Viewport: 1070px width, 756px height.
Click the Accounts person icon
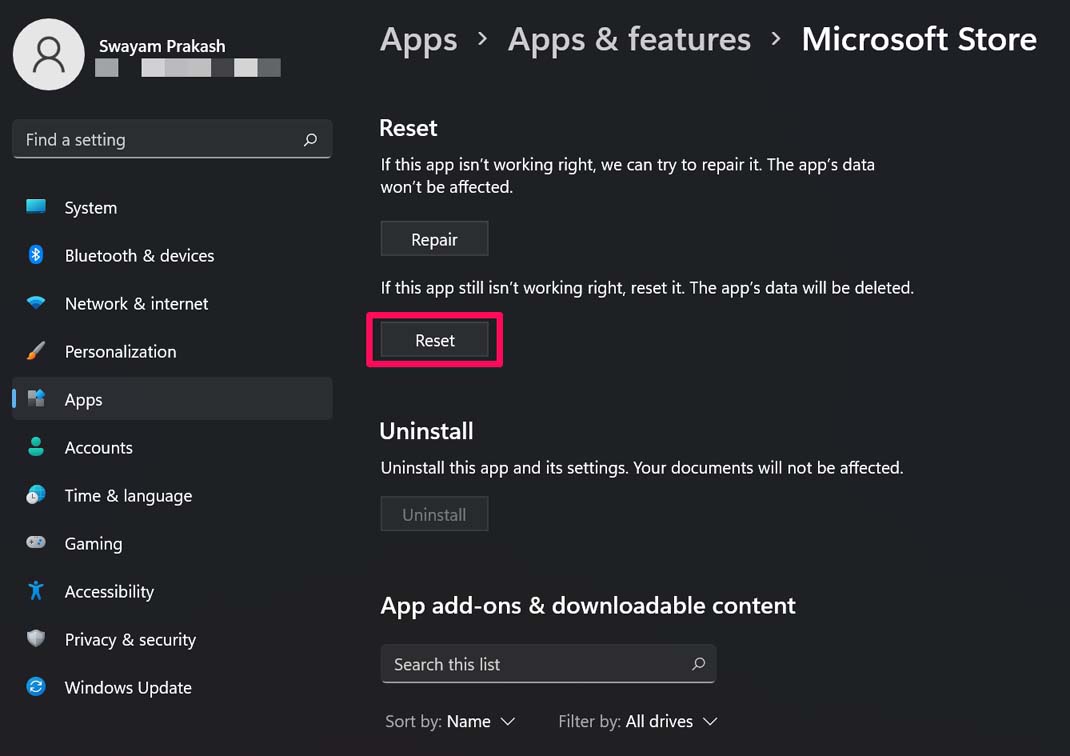point(35,447)
